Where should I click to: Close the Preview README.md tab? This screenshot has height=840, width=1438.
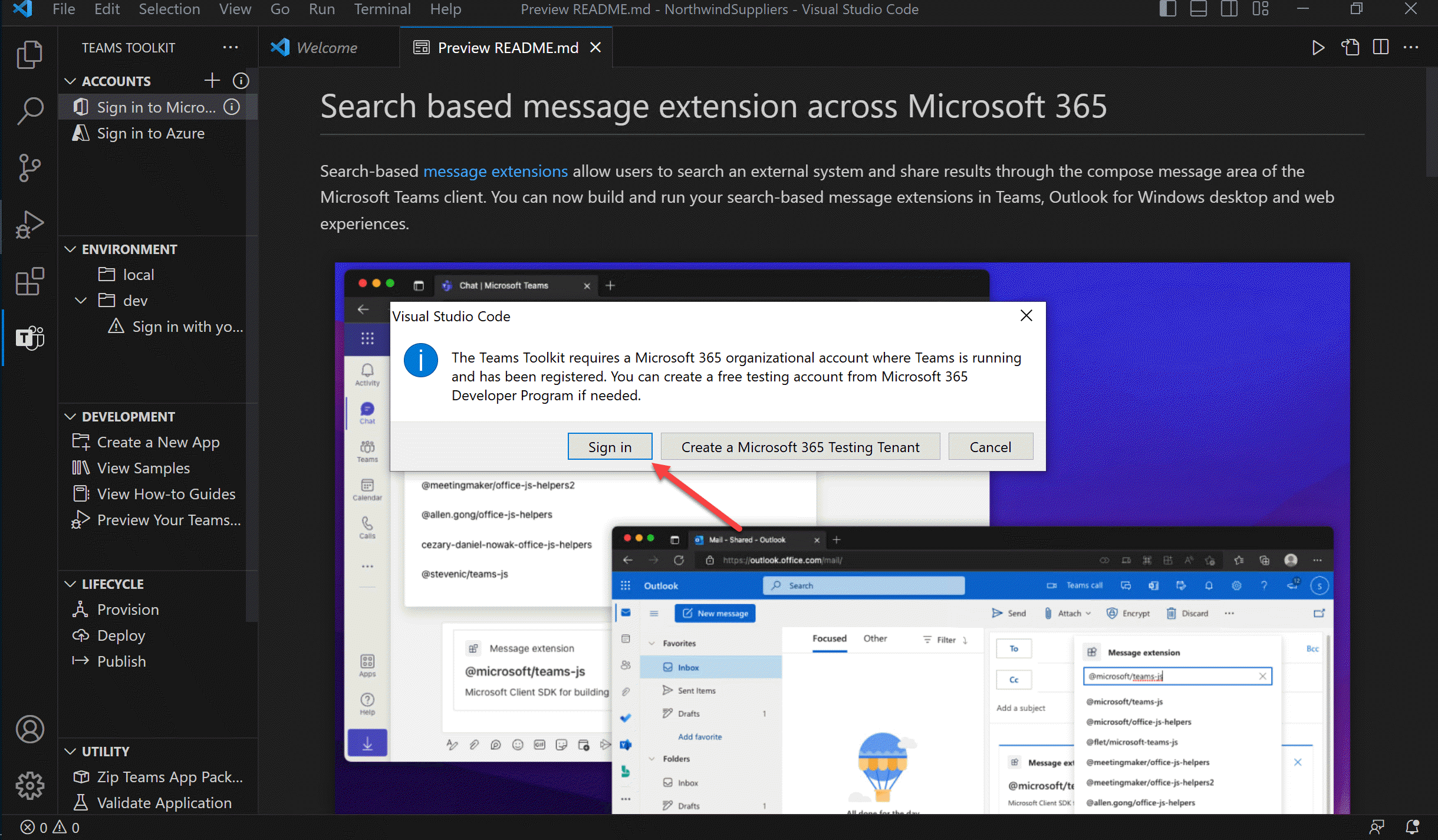point(595,48)
